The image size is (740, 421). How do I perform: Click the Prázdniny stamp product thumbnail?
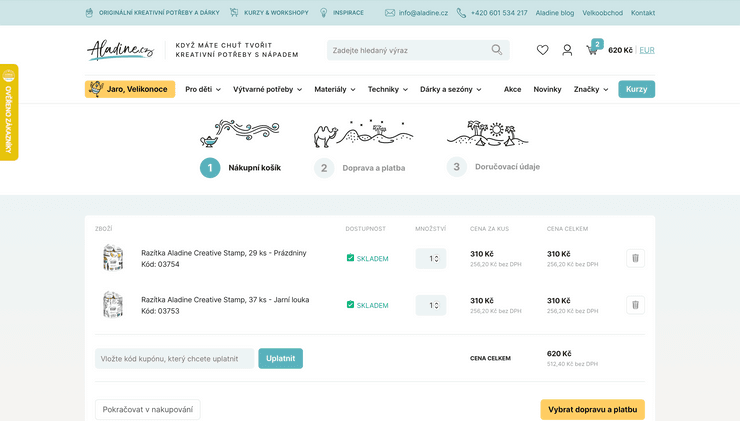pos(113,258)
